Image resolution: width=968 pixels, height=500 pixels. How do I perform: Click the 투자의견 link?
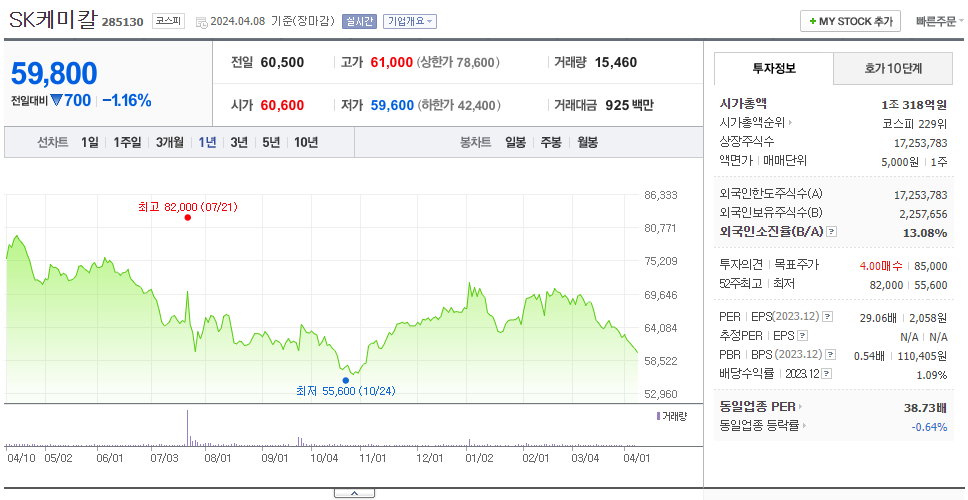click(x=741, y=265)
